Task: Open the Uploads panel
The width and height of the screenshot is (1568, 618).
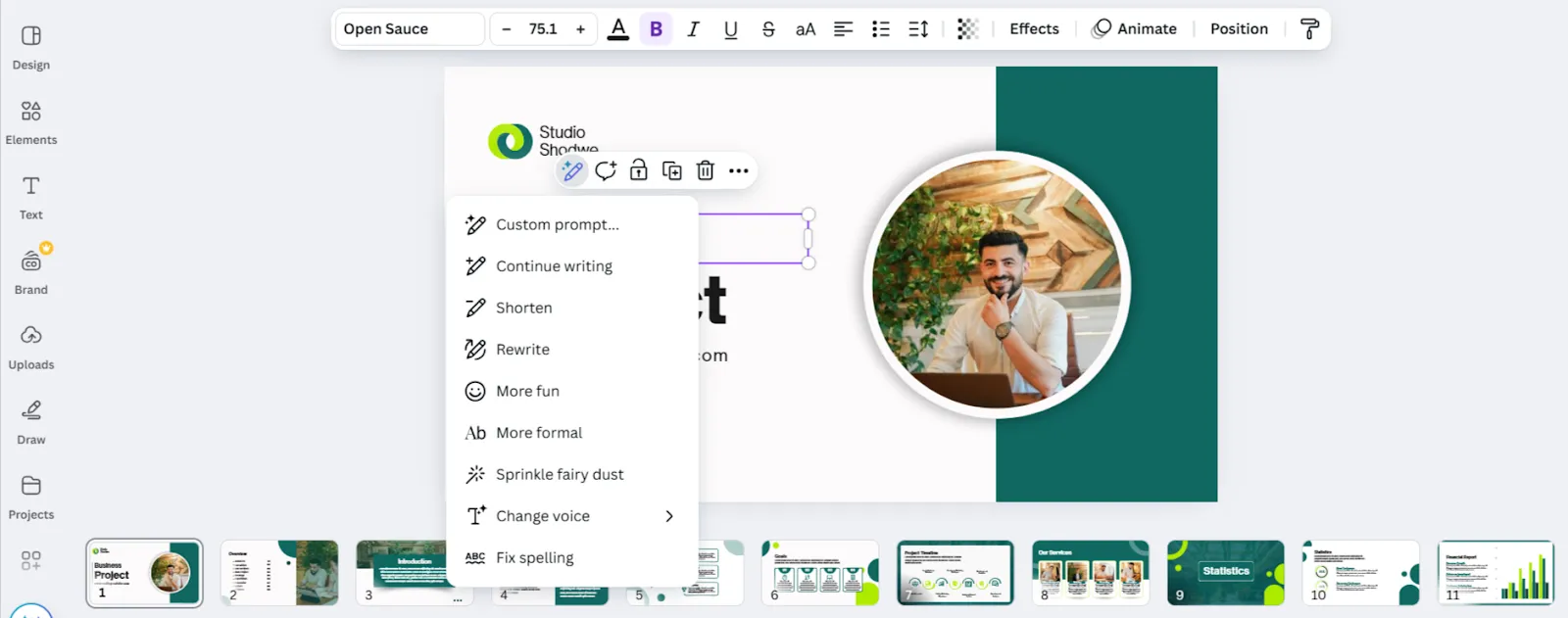Action: coord(31,347)
